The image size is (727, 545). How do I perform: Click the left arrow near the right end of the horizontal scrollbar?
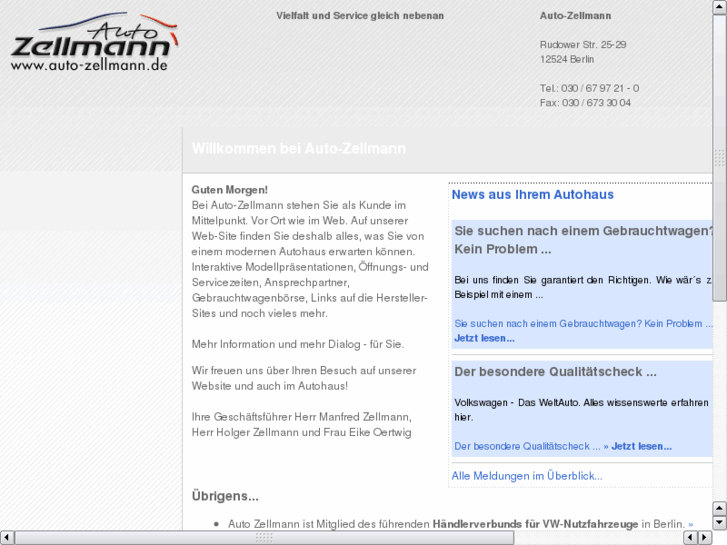click(x=691, y=538)
